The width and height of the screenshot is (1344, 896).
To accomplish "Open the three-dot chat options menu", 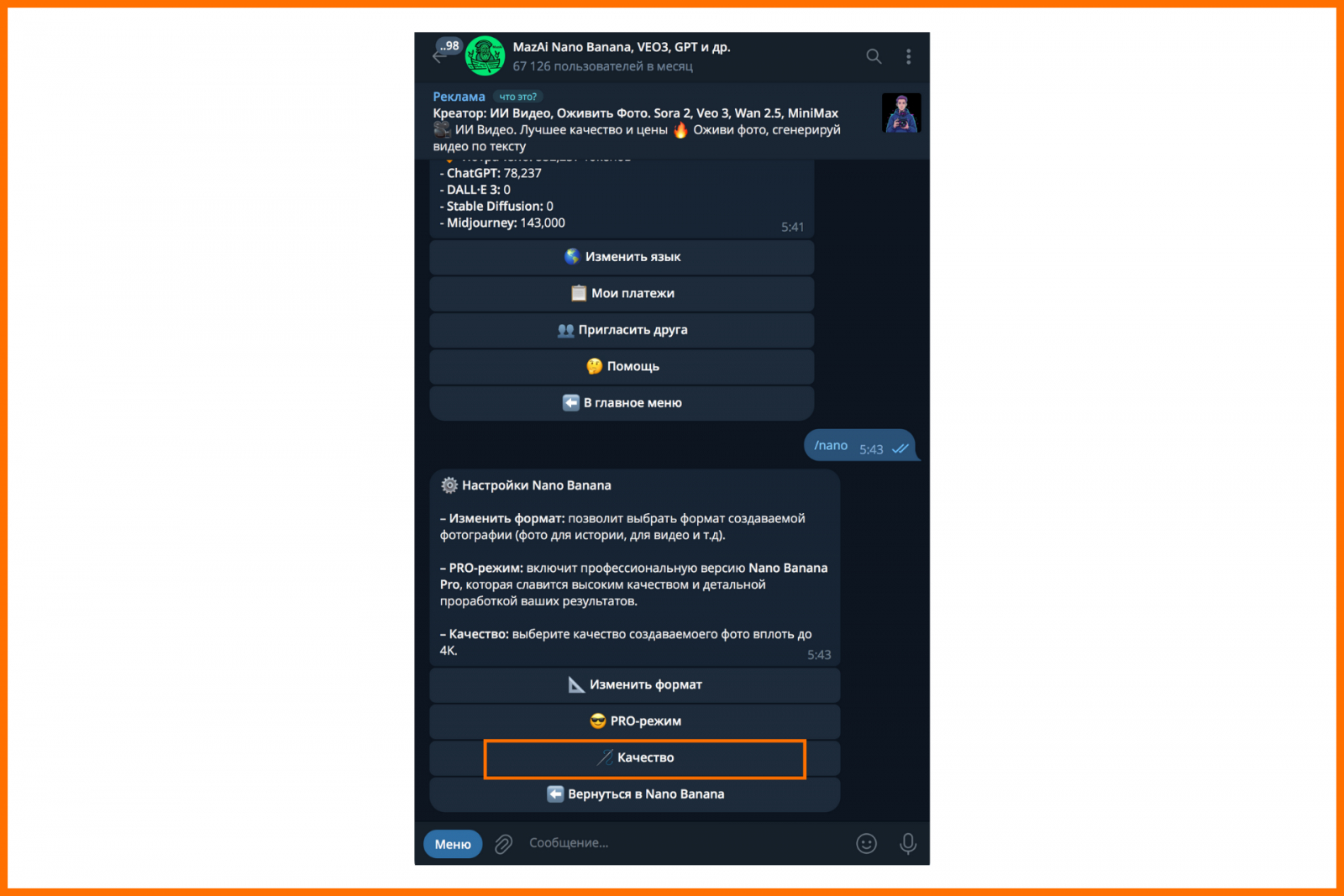I will (x=908, y=56).
